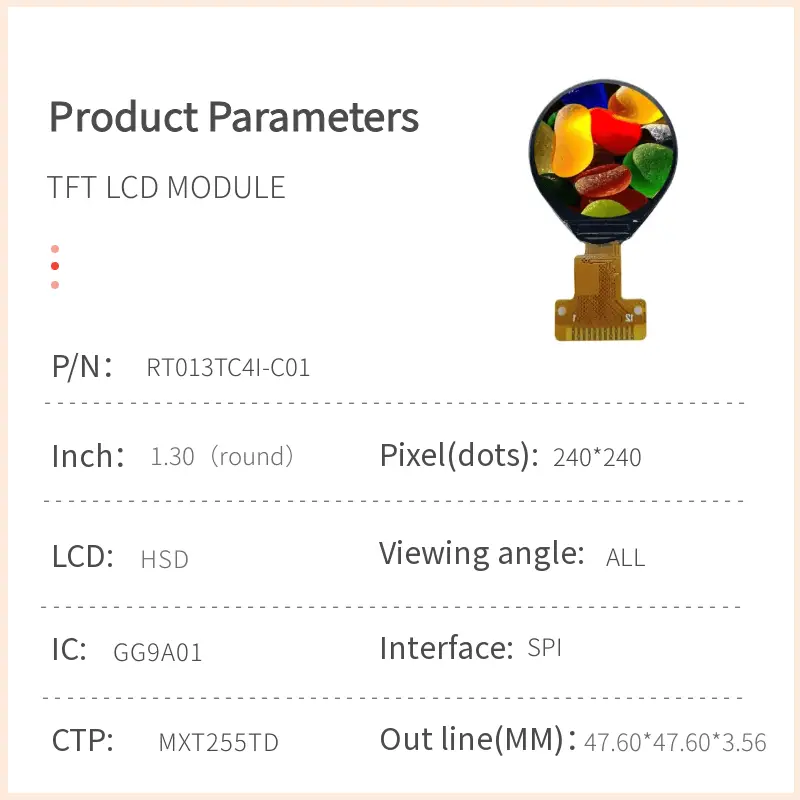Select the TFT LCD MODULE subtitle

[166, 188]
